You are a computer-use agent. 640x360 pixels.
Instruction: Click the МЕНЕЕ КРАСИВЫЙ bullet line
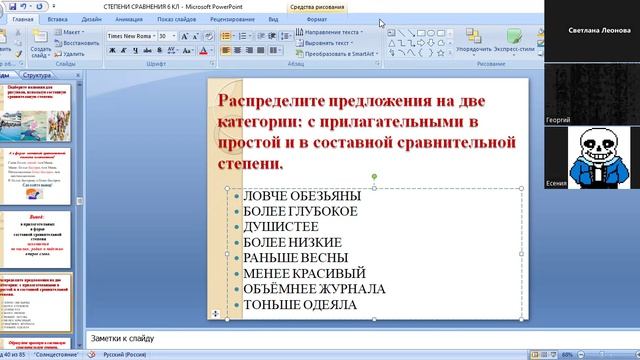pos(304,273)
